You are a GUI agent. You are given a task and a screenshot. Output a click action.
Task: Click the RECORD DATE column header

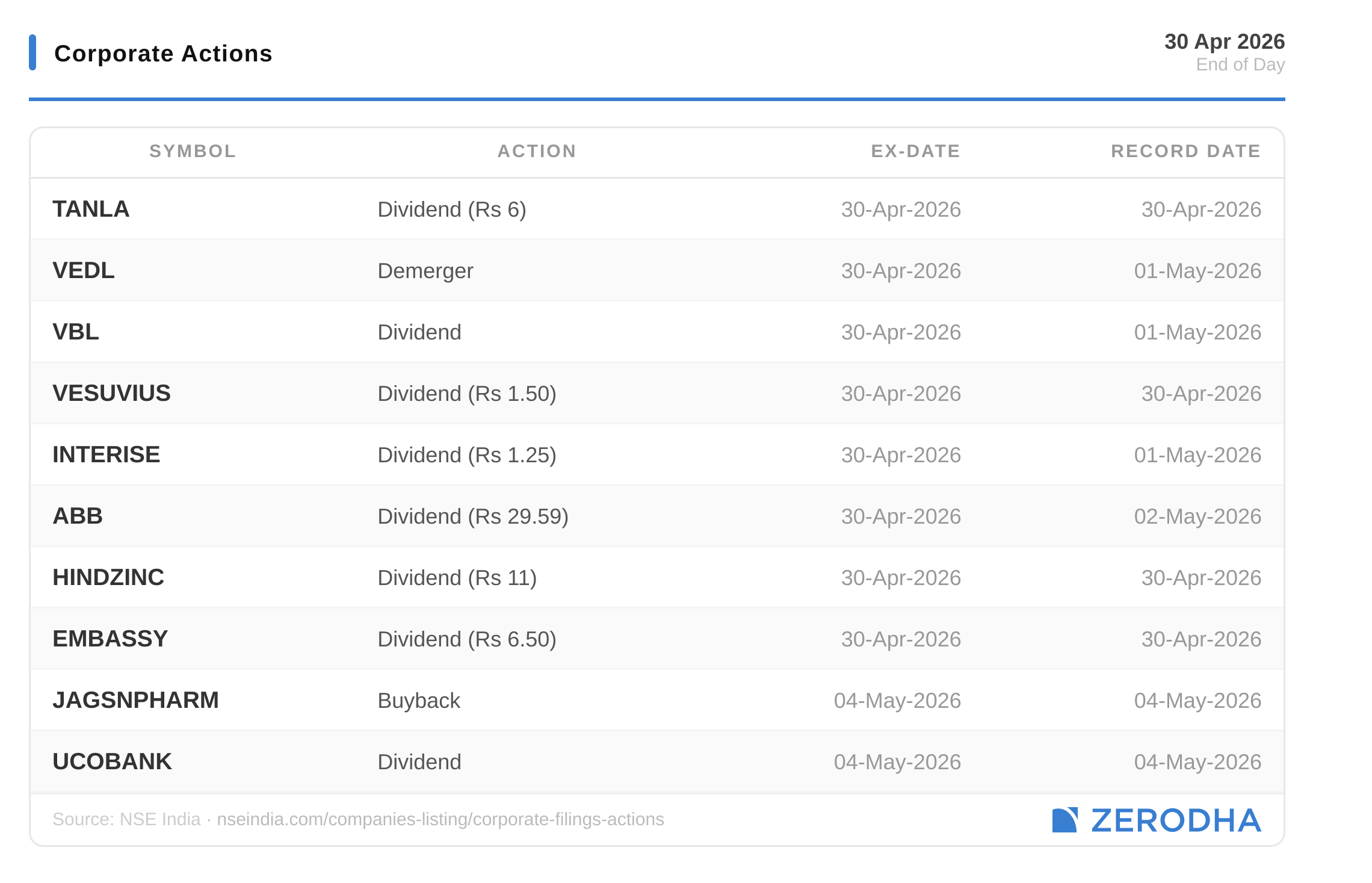(x=1185, y=151)
